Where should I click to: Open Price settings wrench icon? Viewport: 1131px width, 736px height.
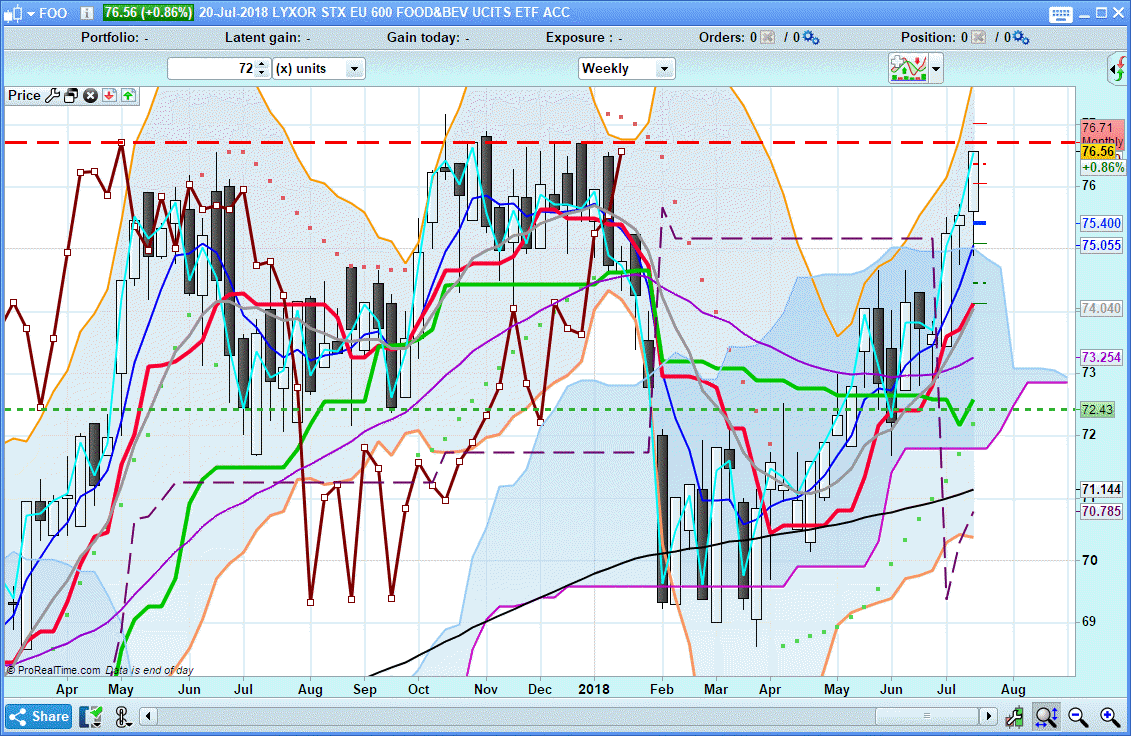click(x=52, y=95)
